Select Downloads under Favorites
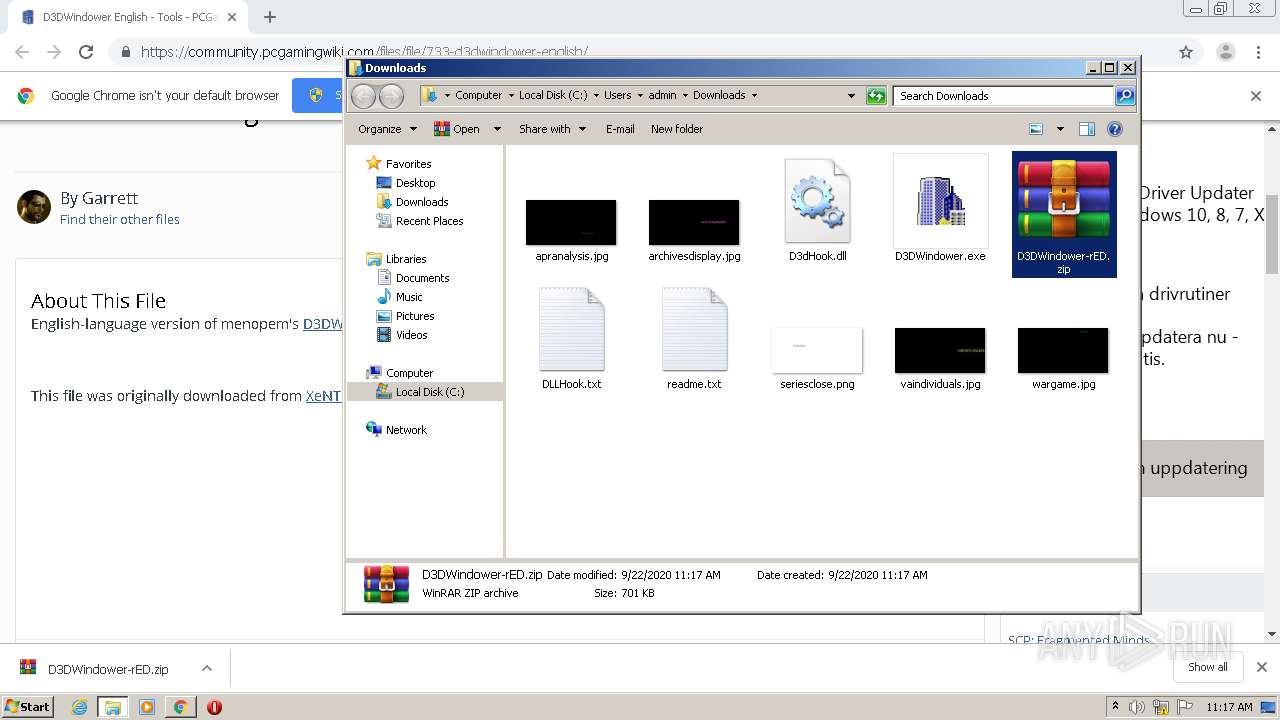 click(x=422, y=202)
